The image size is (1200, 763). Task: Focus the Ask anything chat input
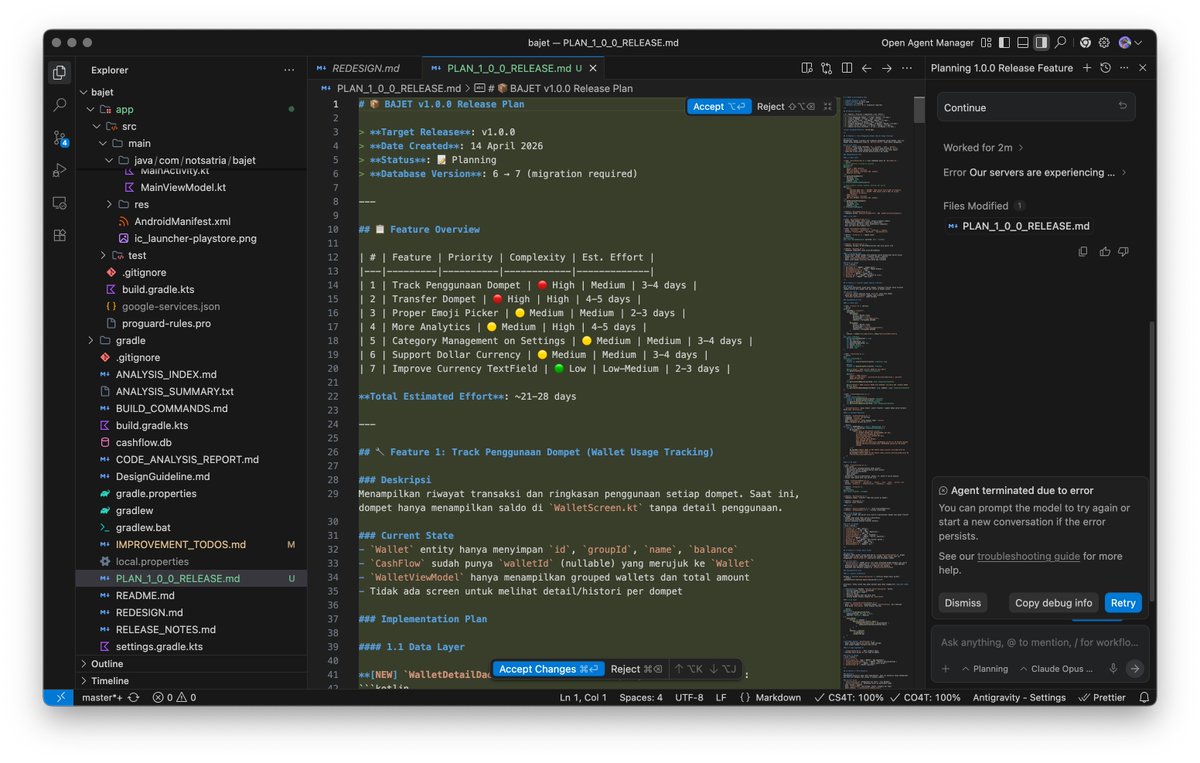coord(1040,642)
